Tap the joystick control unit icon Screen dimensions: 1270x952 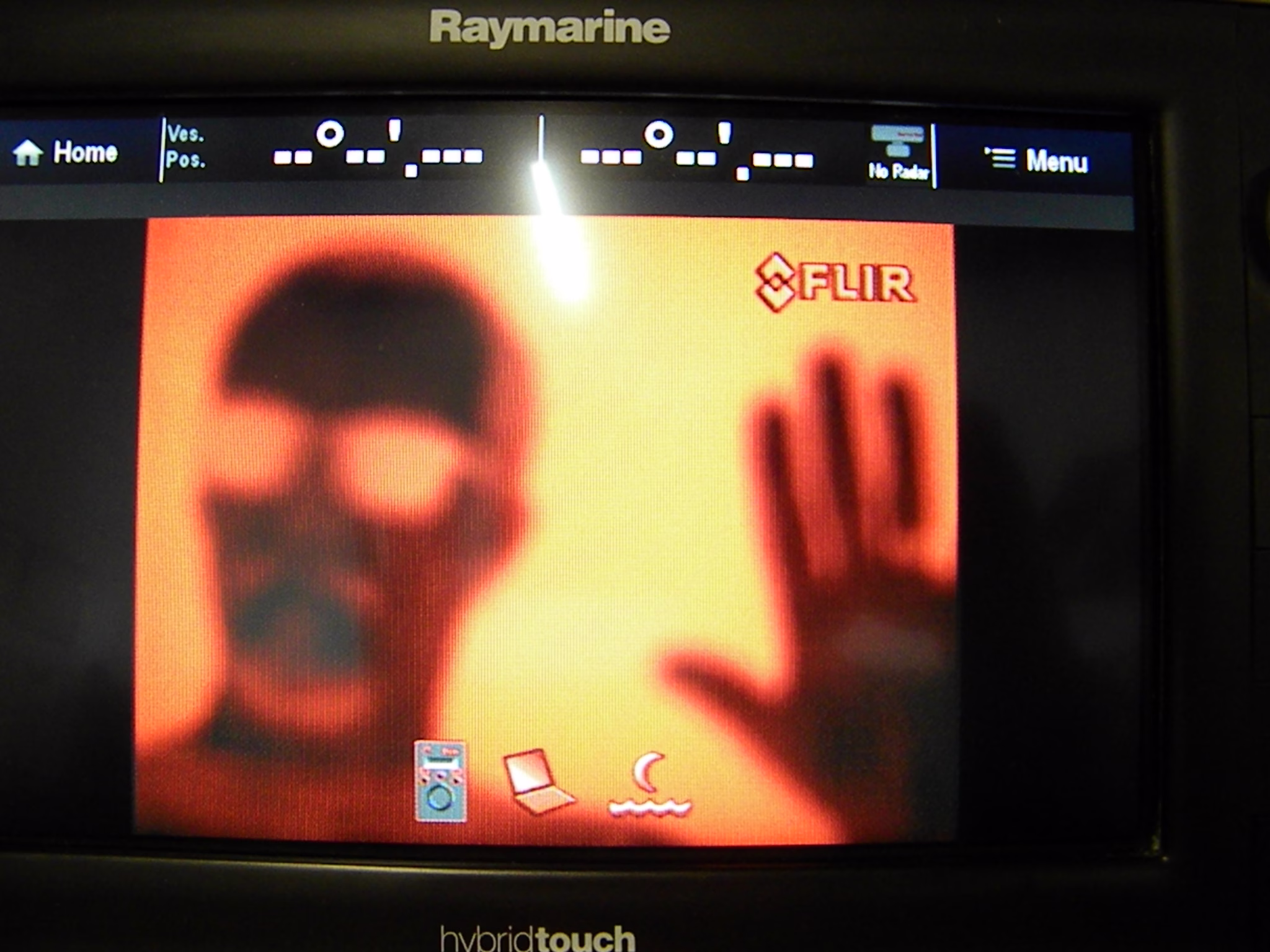coord(440,782)
